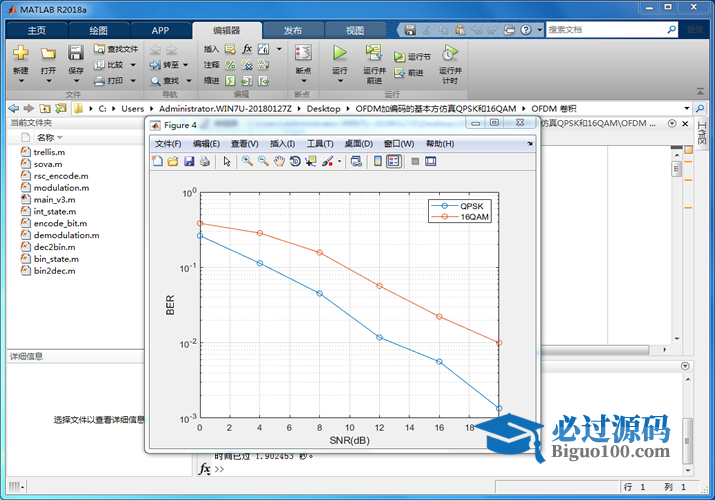Click the Zoom In tool in Figure 4

(x=247, y=161)
